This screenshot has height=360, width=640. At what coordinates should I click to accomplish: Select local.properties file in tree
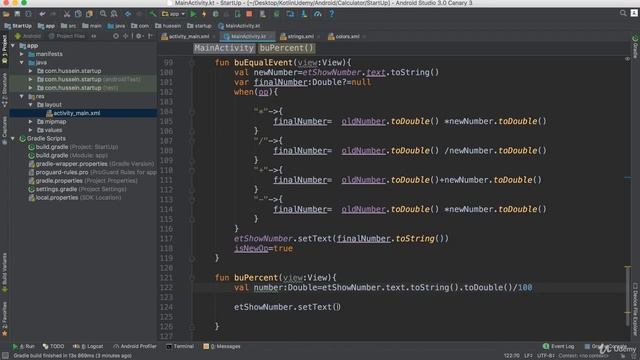(75, 198)
